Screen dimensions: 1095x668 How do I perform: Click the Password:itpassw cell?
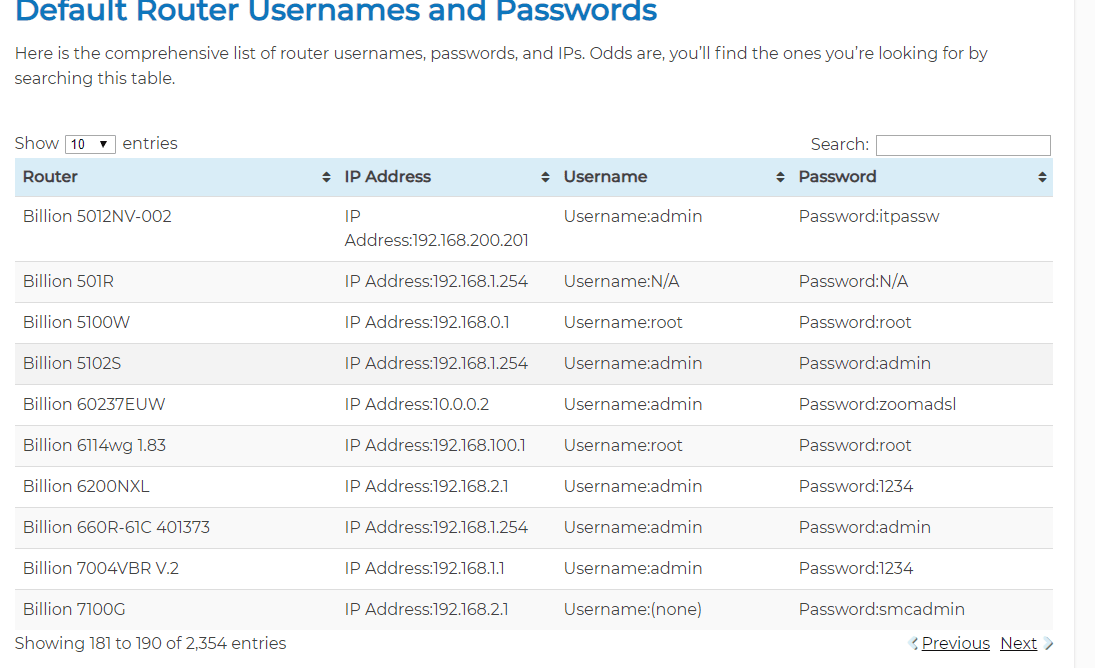(x=922, y=229)
